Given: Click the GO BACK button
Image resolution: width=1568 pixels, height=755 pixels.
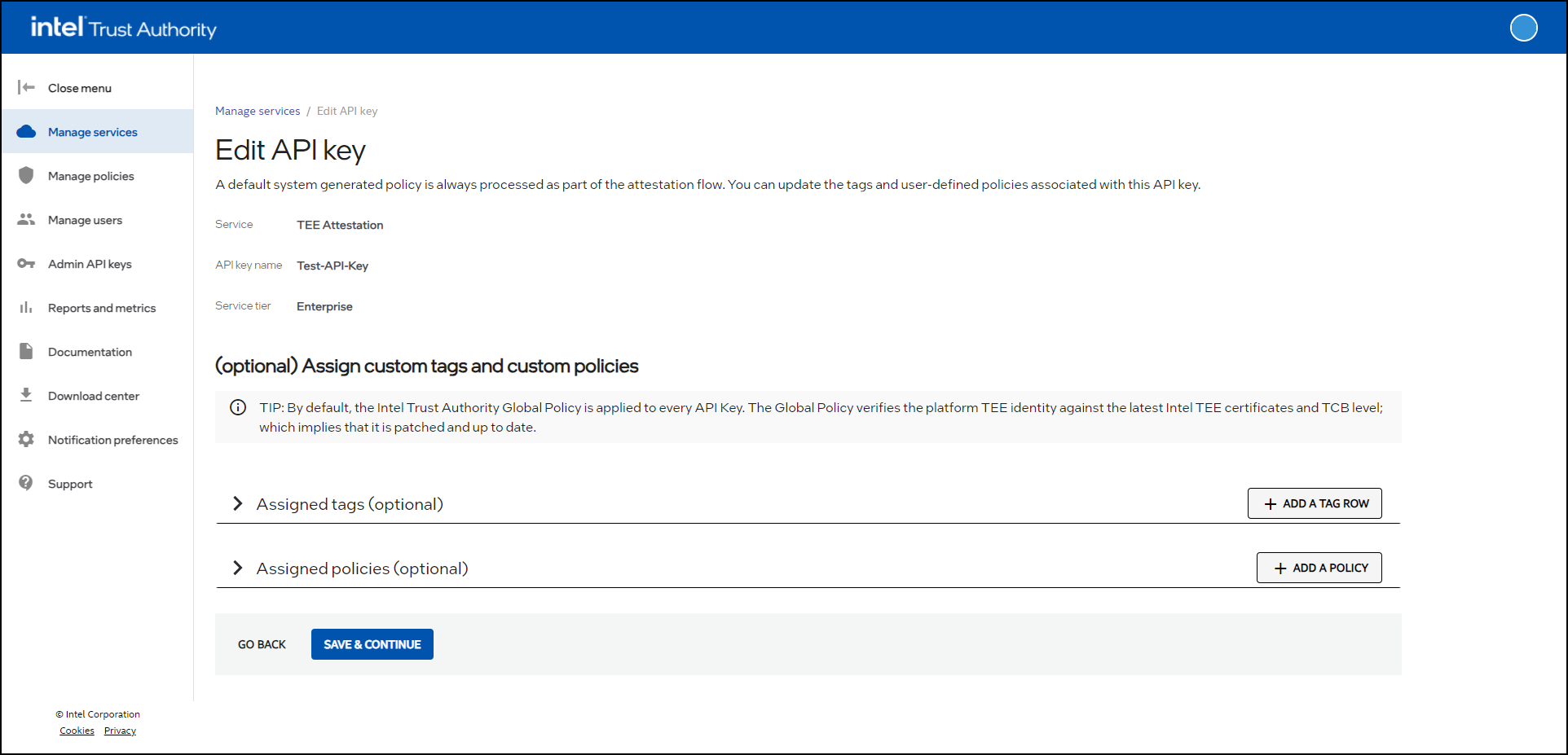Looking at the screenshot, I should 262,644.
